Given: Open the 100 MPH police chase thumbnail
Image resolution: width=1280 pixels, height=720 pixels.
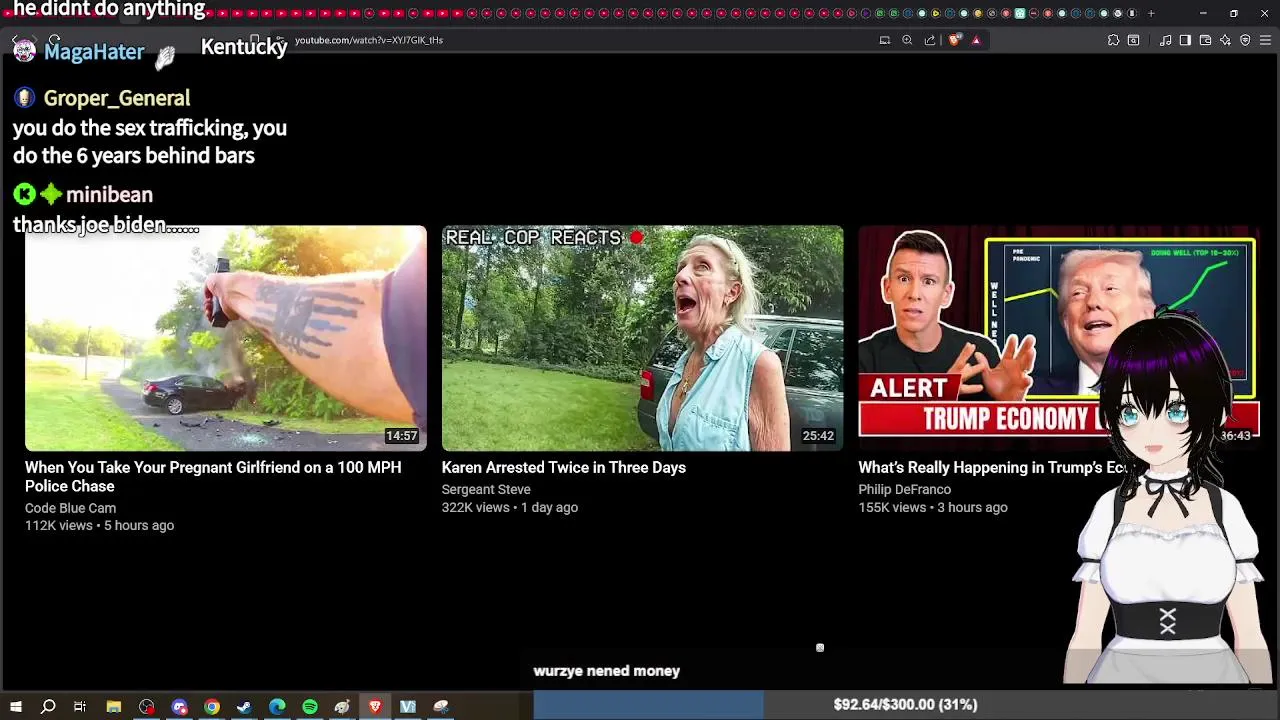Looking at the screenshot, I should (225, 338).
